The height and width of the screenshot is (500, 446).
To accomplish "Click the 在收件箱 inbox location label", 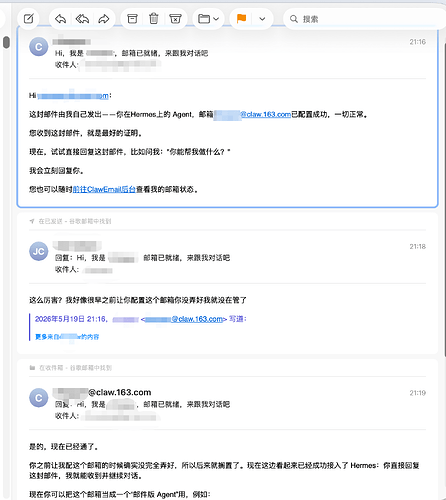I will coord(75,368).
